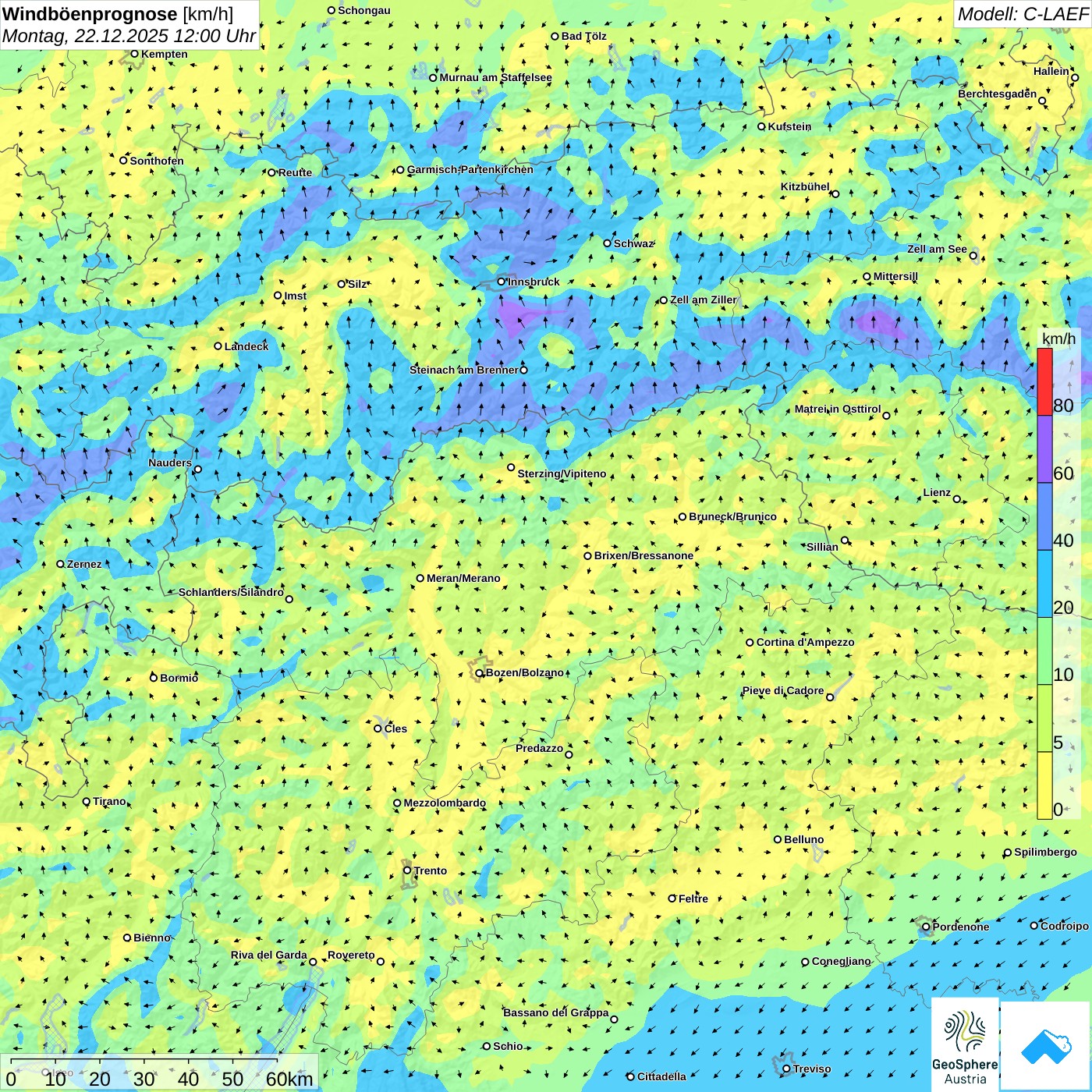Click the Sterzing/Vipiteno label
Viewport: 1092px width, 1092px height.
click(x=562, y=473)
